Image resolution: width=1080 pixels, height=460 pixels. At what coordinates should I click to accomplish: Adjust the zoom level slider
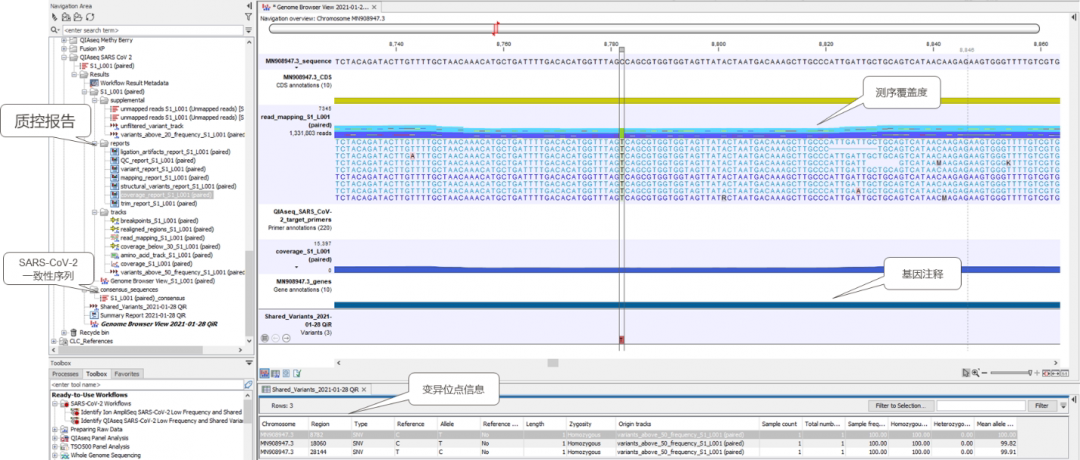pos(1010,373)
